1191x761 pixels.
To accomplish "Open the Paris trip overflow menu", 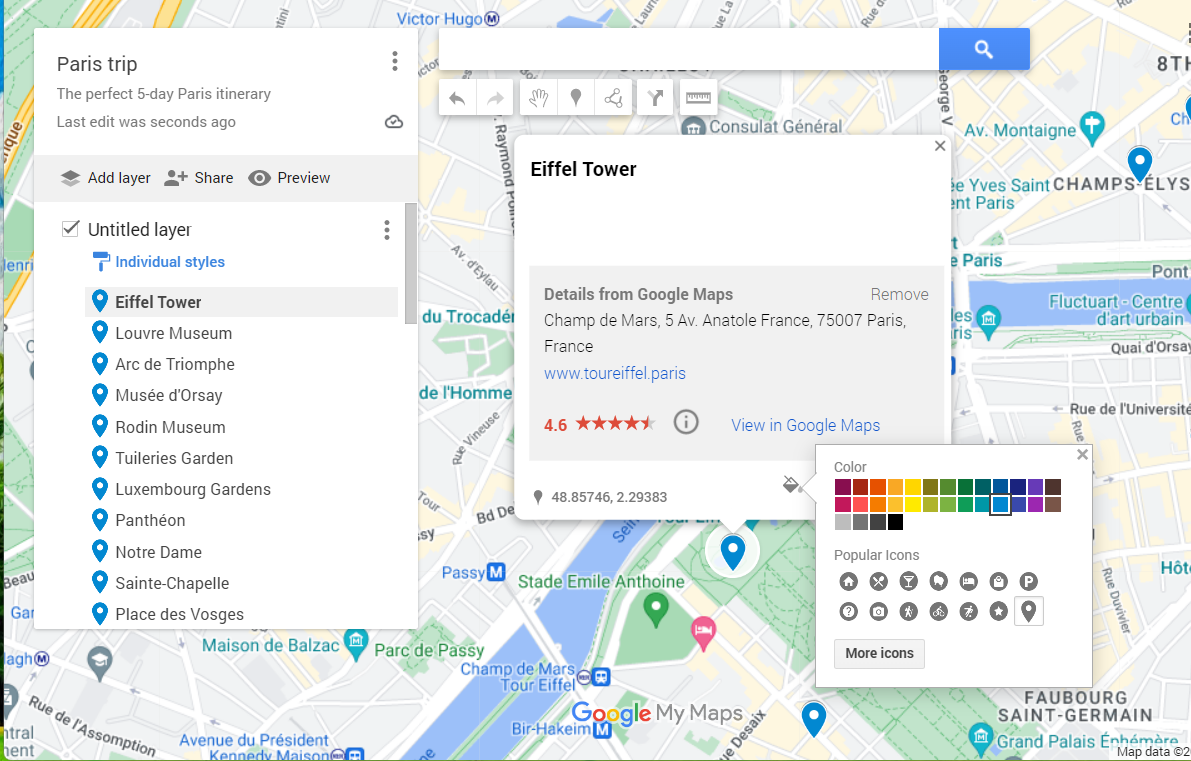I will [x=394, y=60].
